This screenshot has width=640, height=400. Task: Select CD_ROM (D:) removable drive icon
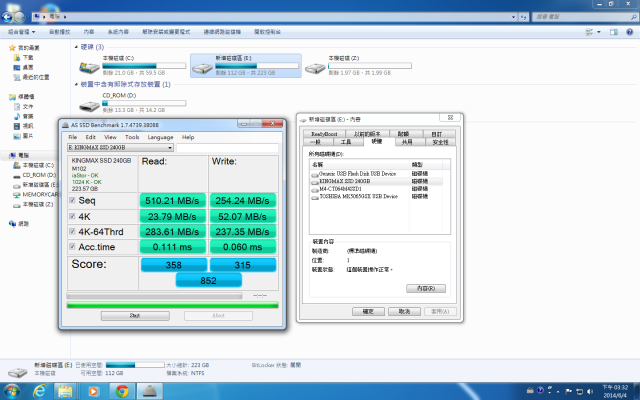pyautogui.click(x=89, y=106)
